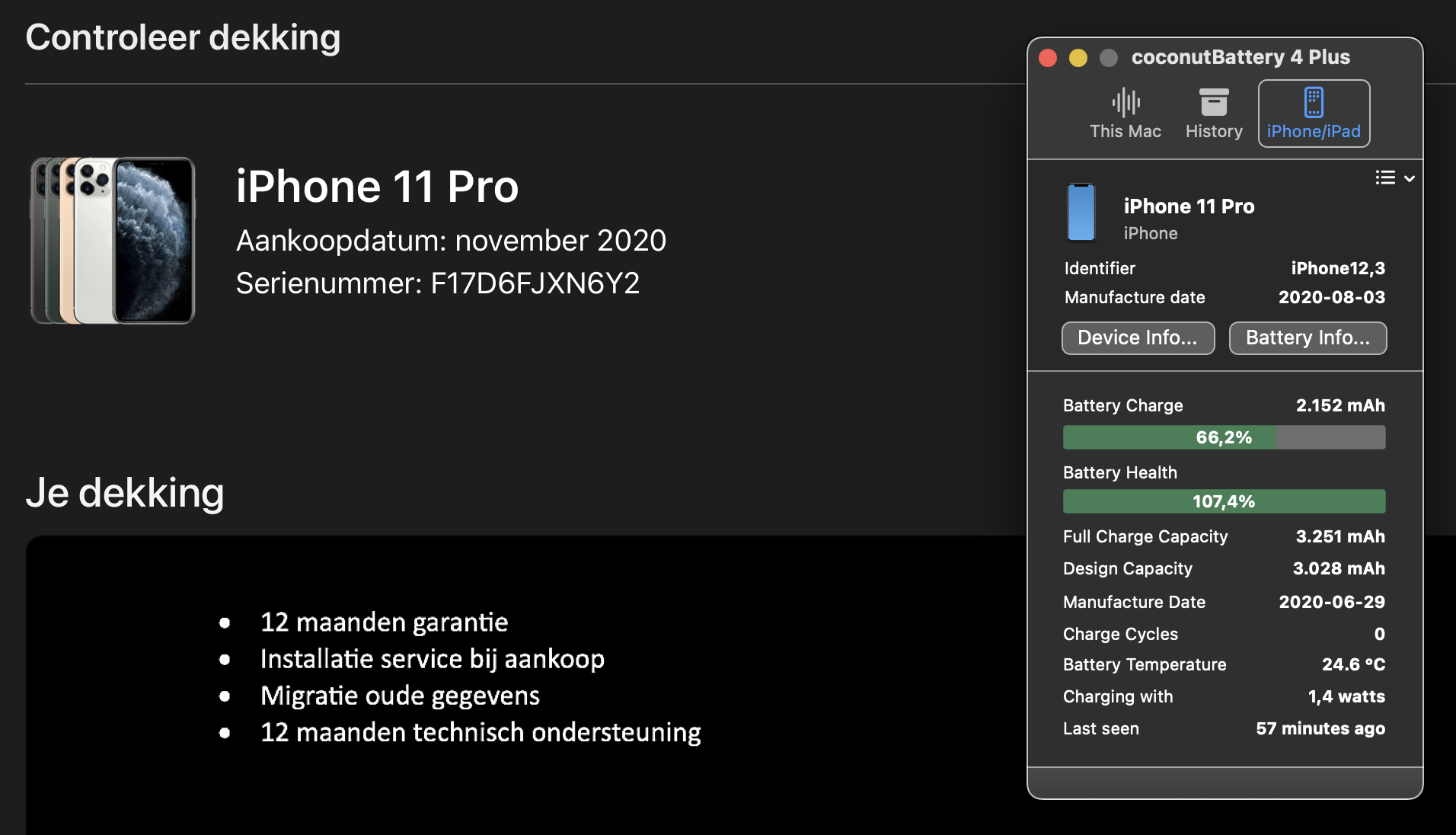1456x835 pixels.
Task: Open the History archive box icon
Action: (1214, 102)
